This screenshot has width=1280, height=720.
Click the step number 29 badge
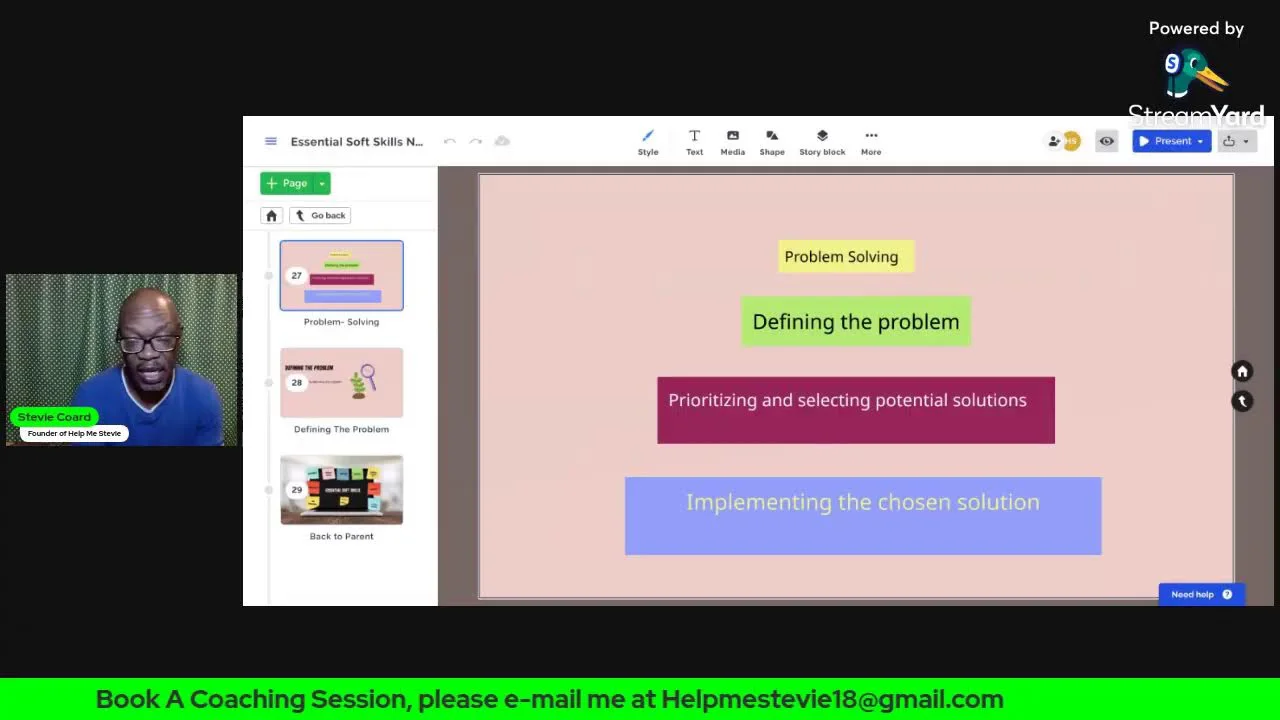point(296,490)
